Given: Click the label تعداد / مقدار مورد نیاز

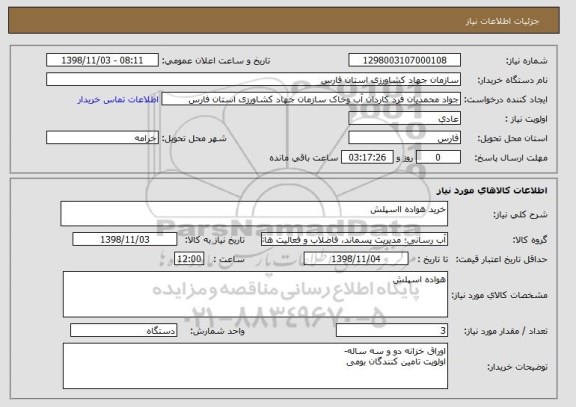Looking at the screenshot, I should point(506,331).
